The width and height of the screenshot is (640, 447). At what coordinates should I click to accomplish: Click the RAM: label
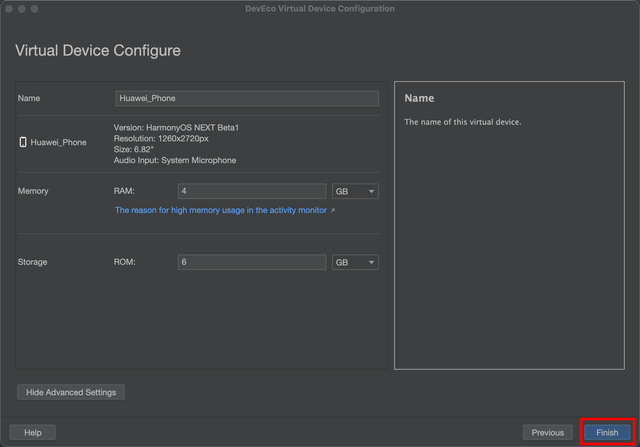click(x=124, y=191)
